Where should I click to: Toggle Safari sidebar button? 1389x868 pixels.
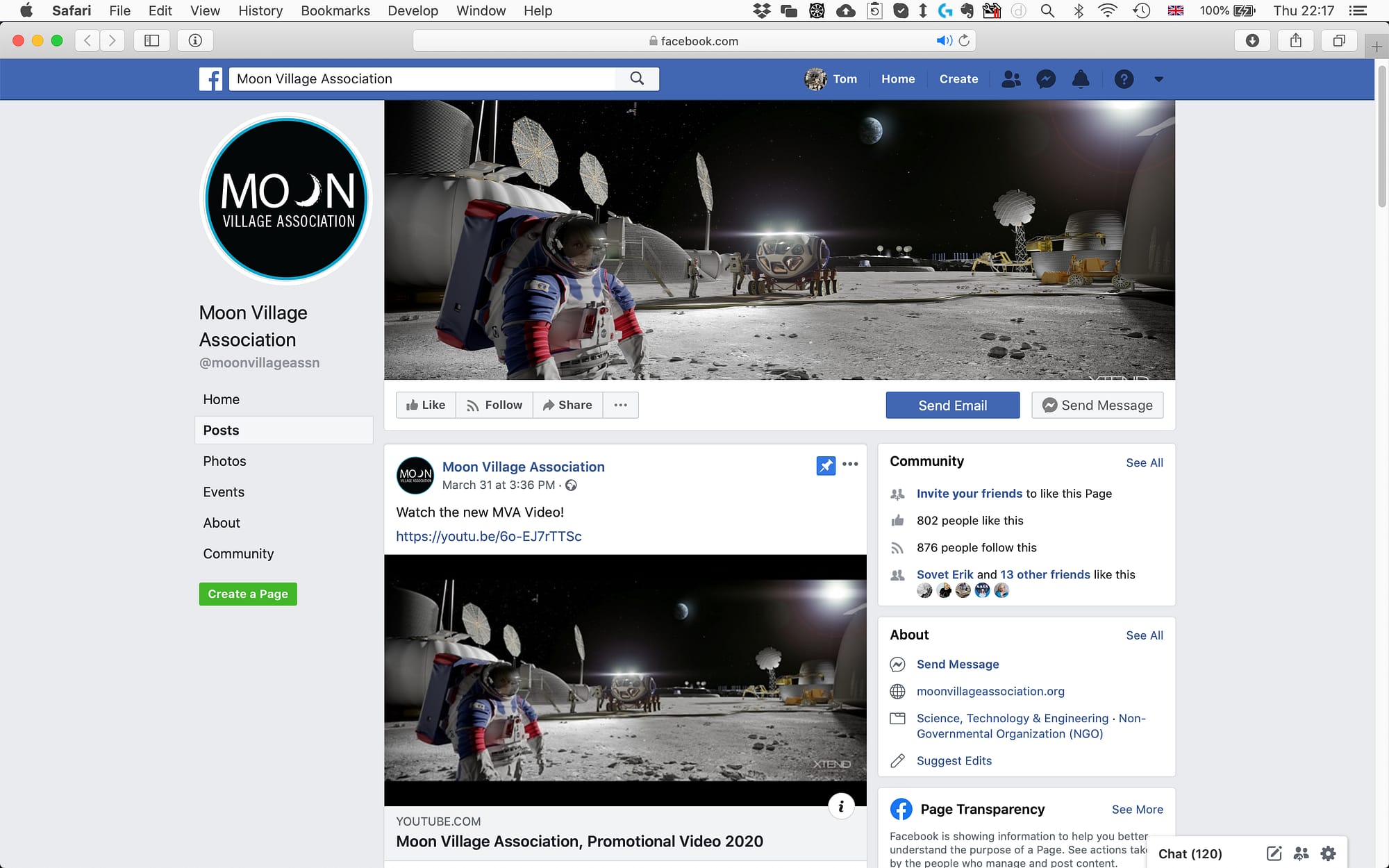click(151, 40)
